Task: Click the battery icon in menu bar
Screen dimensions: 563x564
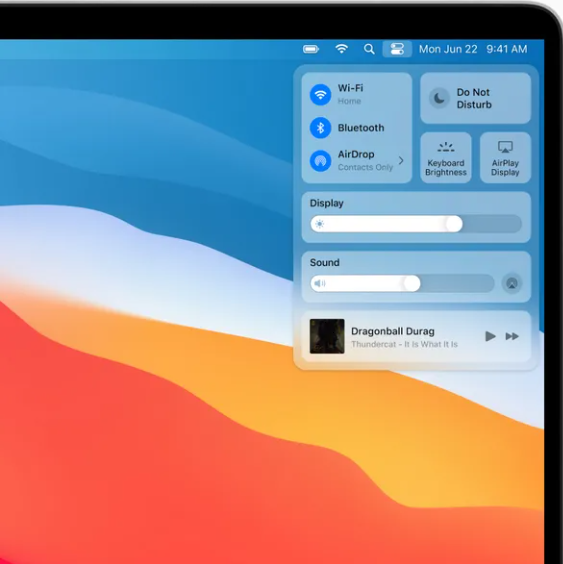Action: coord(311,49)
